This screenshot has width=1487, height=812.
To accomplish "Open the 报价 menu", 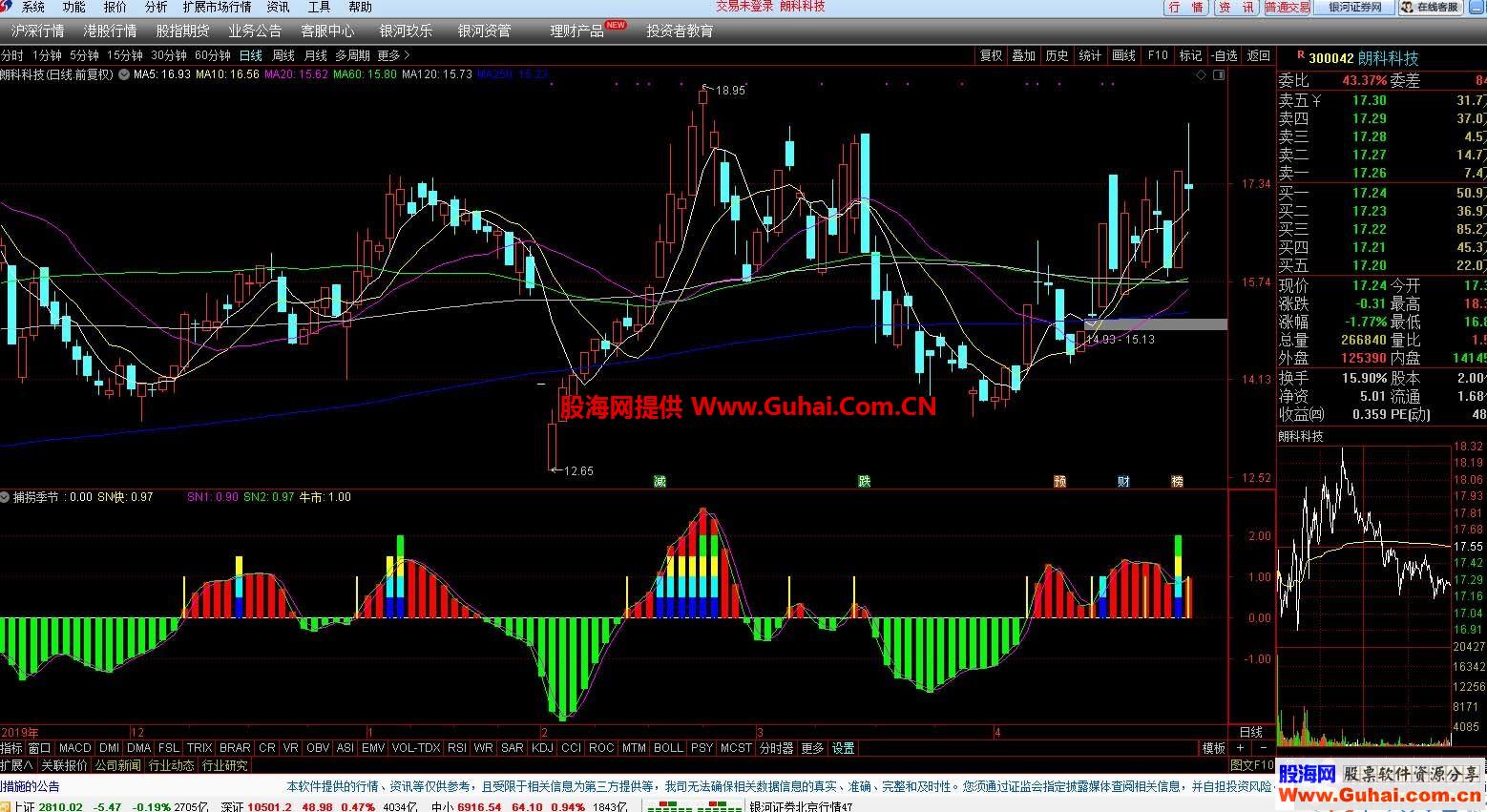I will [x=115, y=7].
